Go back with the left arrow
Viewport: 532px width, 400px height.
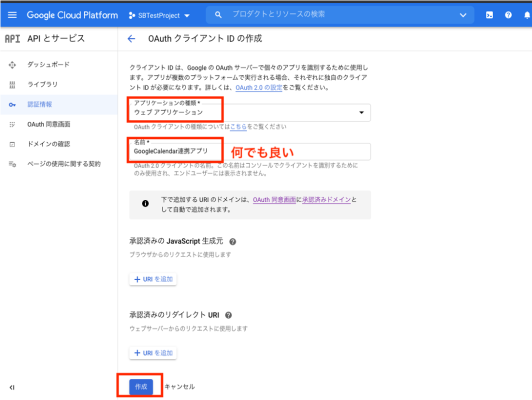pos(131,39)
